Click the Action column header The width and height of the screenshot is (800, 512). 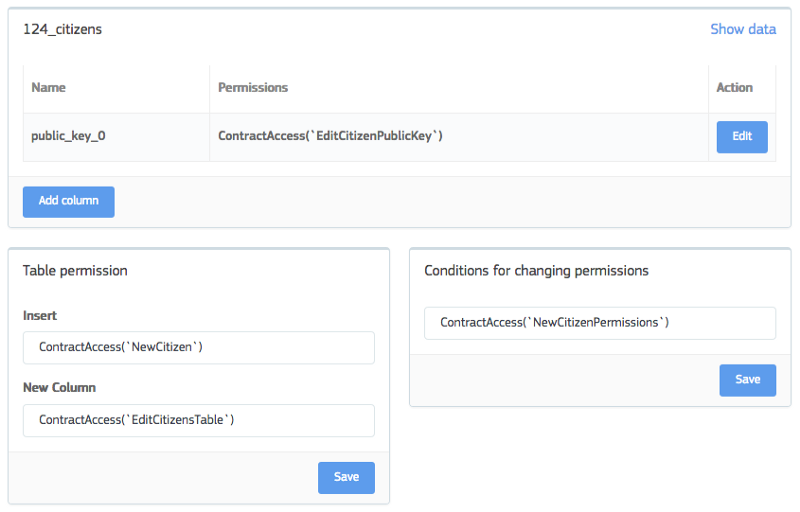point(734,88)
